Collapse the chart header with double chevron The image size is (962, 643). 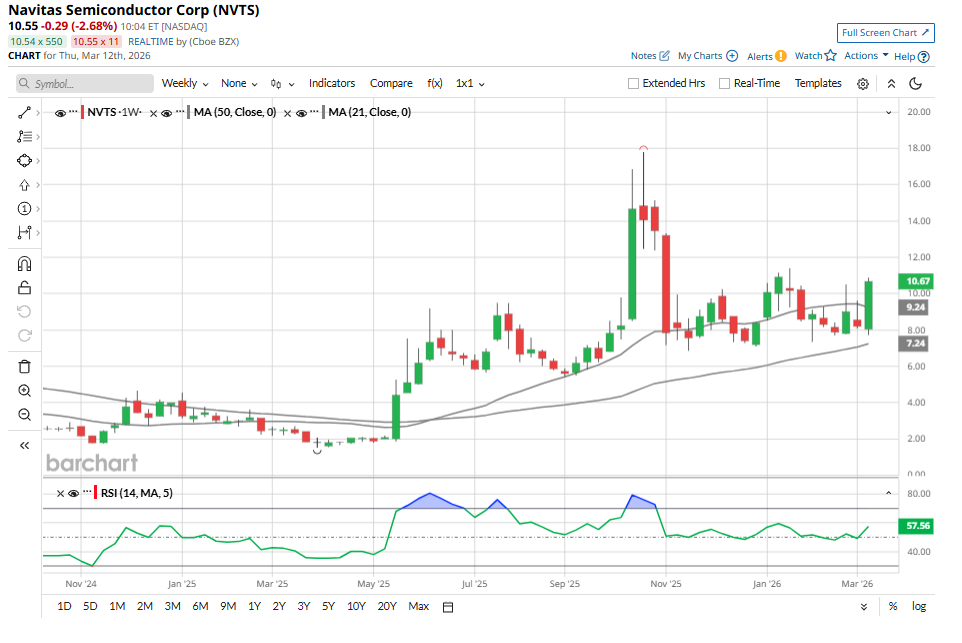(x=891, y=84)
